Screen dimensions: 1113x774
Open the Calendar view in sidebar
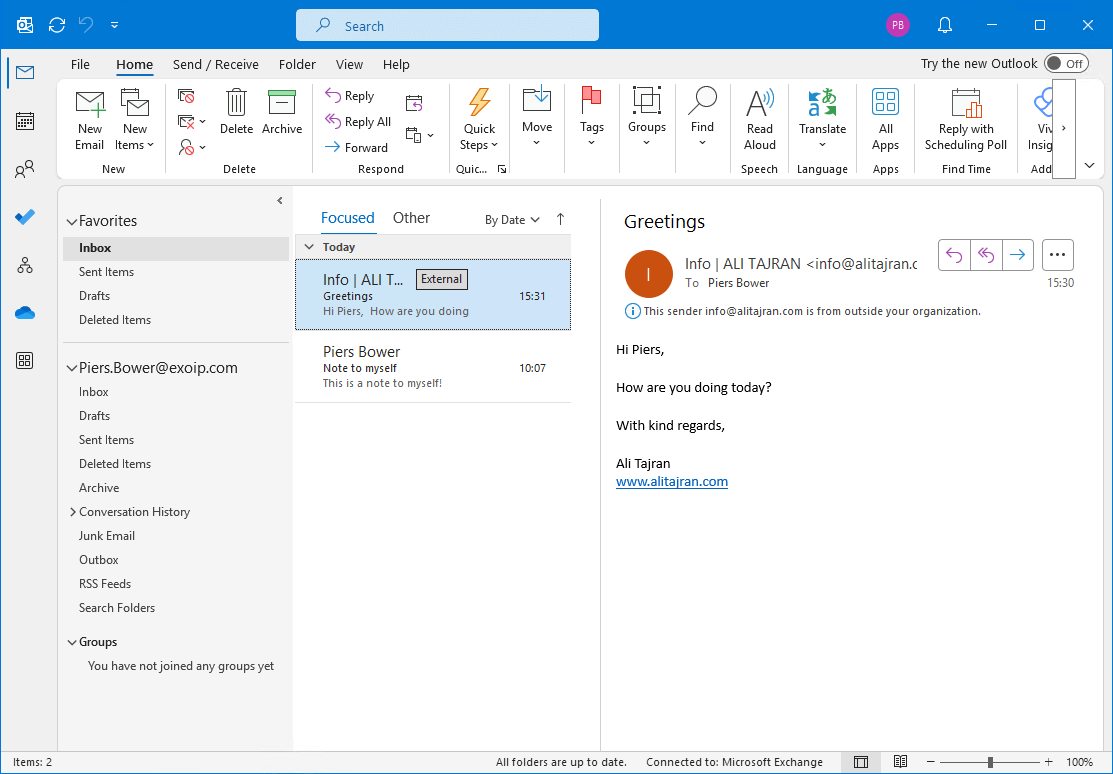25,121
